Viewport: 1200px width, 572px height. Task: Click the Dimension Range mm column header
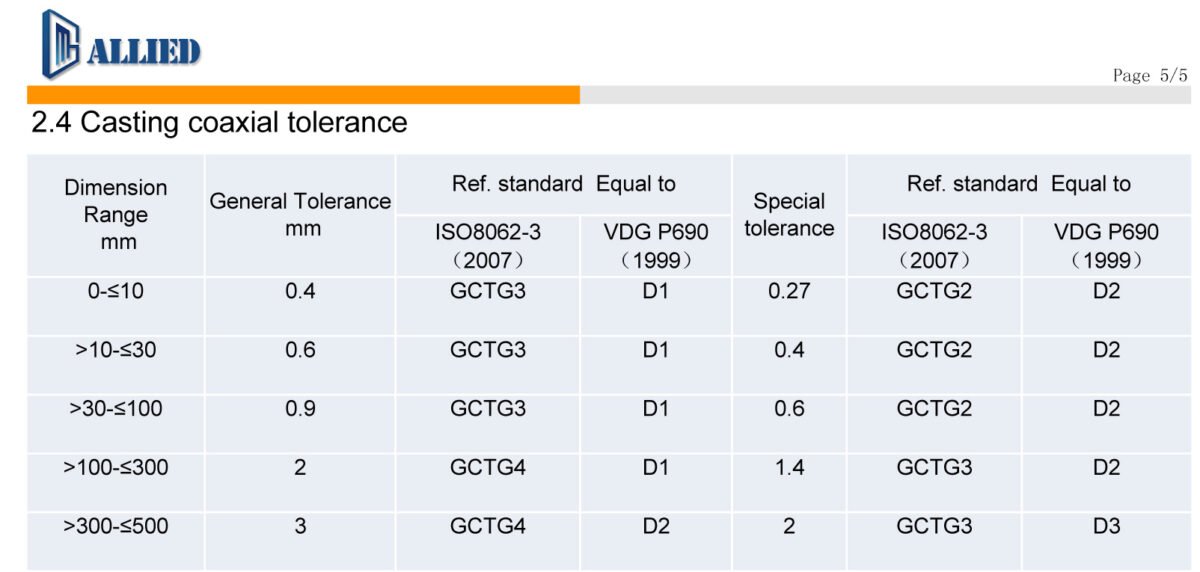116,215
